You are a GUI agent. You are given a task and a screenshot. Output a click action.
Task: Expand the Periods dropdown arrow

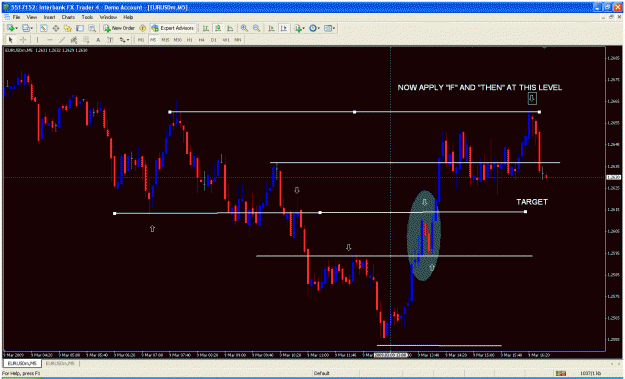tap(319, 28)
